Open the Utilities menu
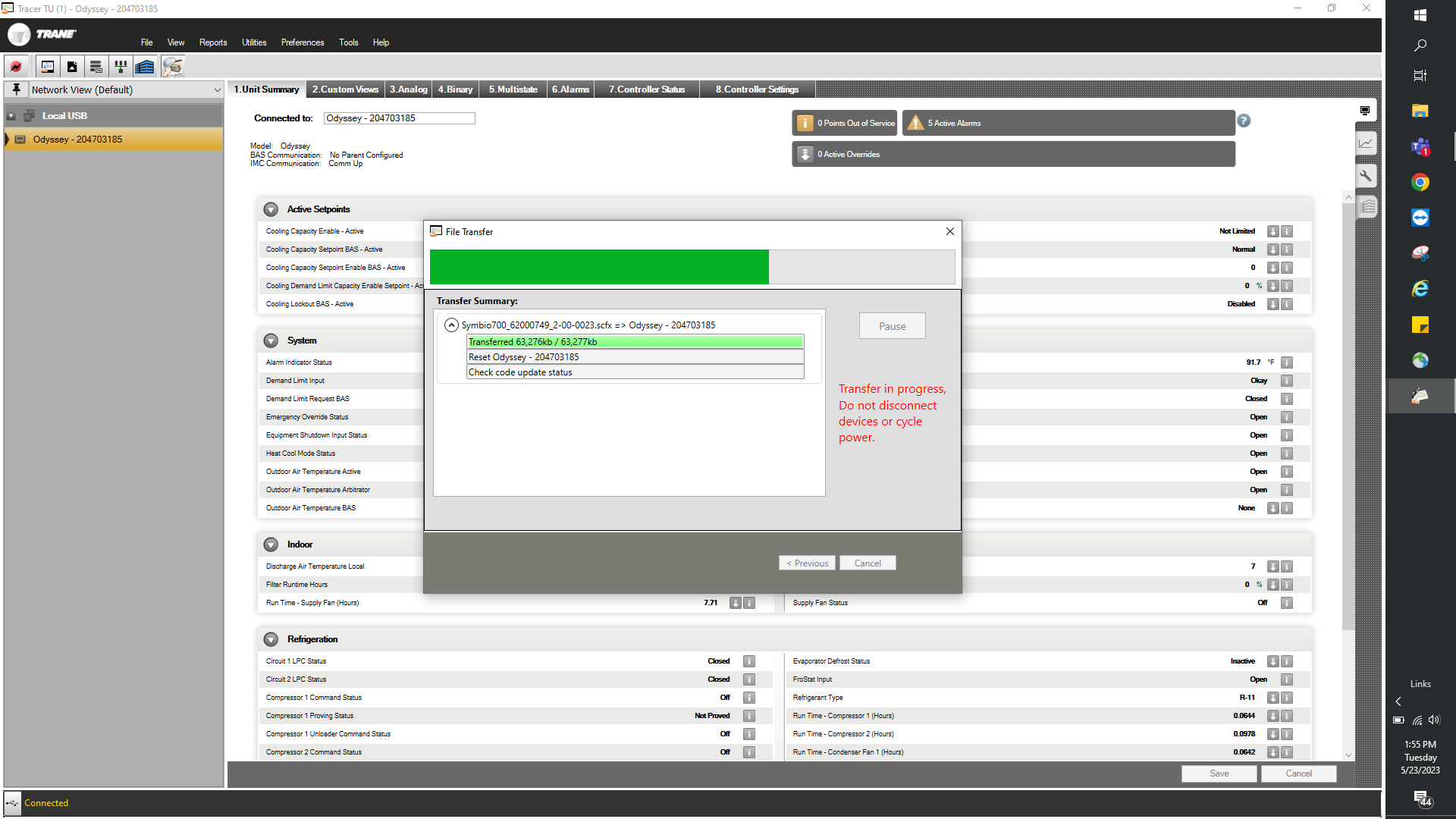Viewport: 1456px width, 819px height. pos(254,42)
